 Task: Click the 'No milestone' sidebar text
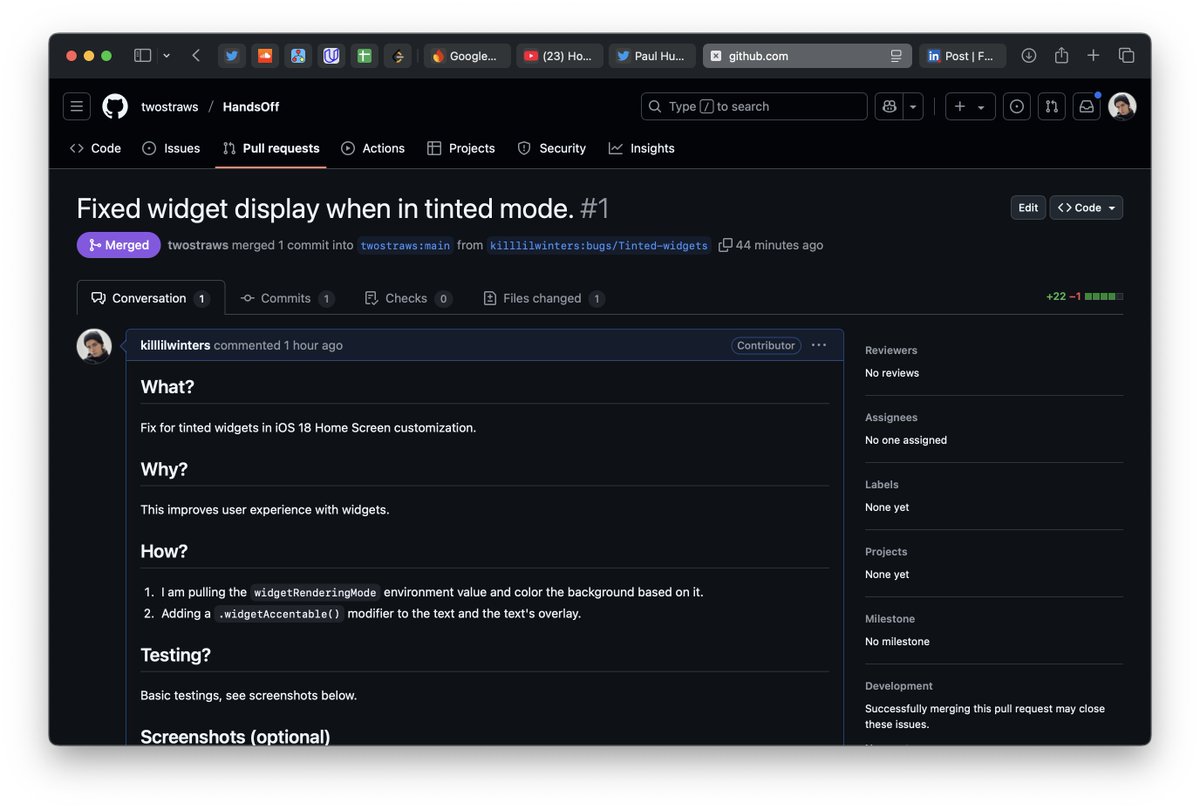(x=897, y=641)
